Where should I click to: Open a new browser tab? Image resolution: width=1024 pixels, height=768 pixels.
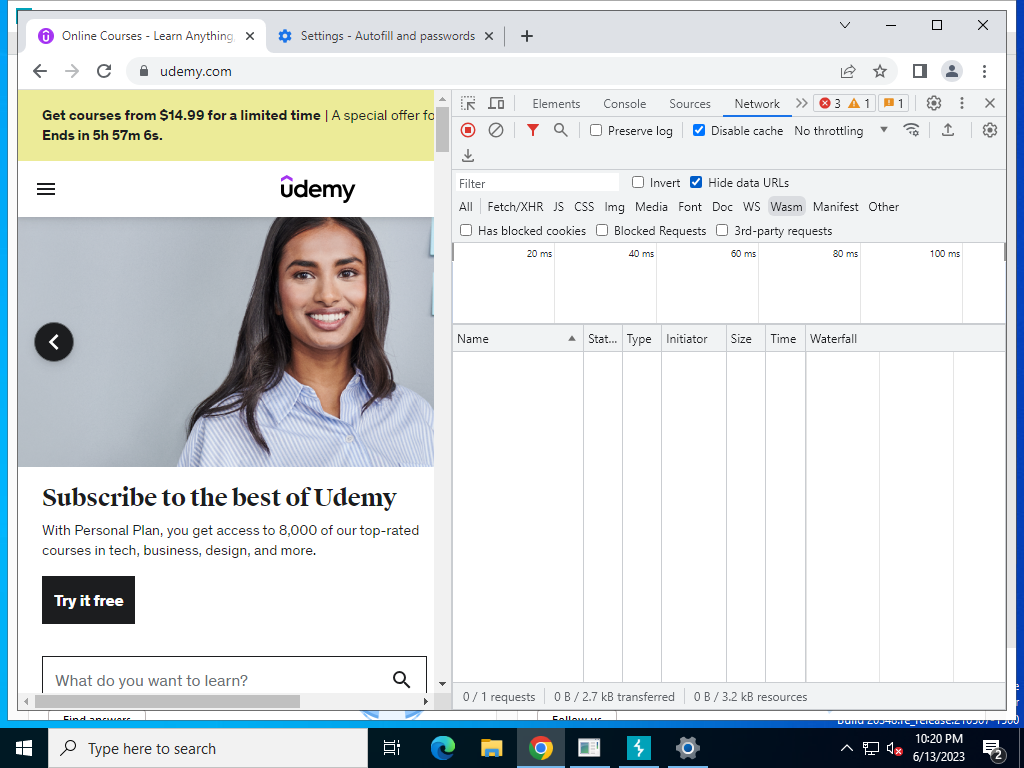tap(527, 36)
